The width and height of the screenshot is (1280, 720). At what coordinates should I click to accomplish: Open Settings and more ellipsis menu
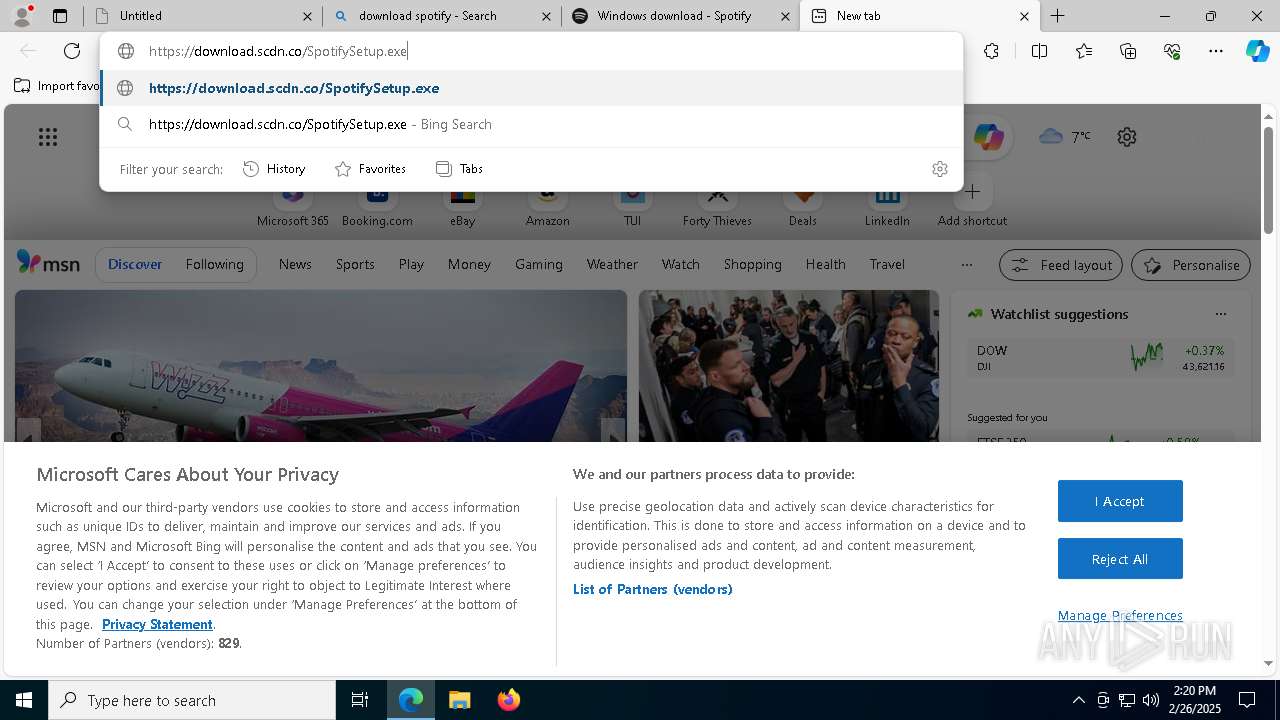pos(1216,51)
